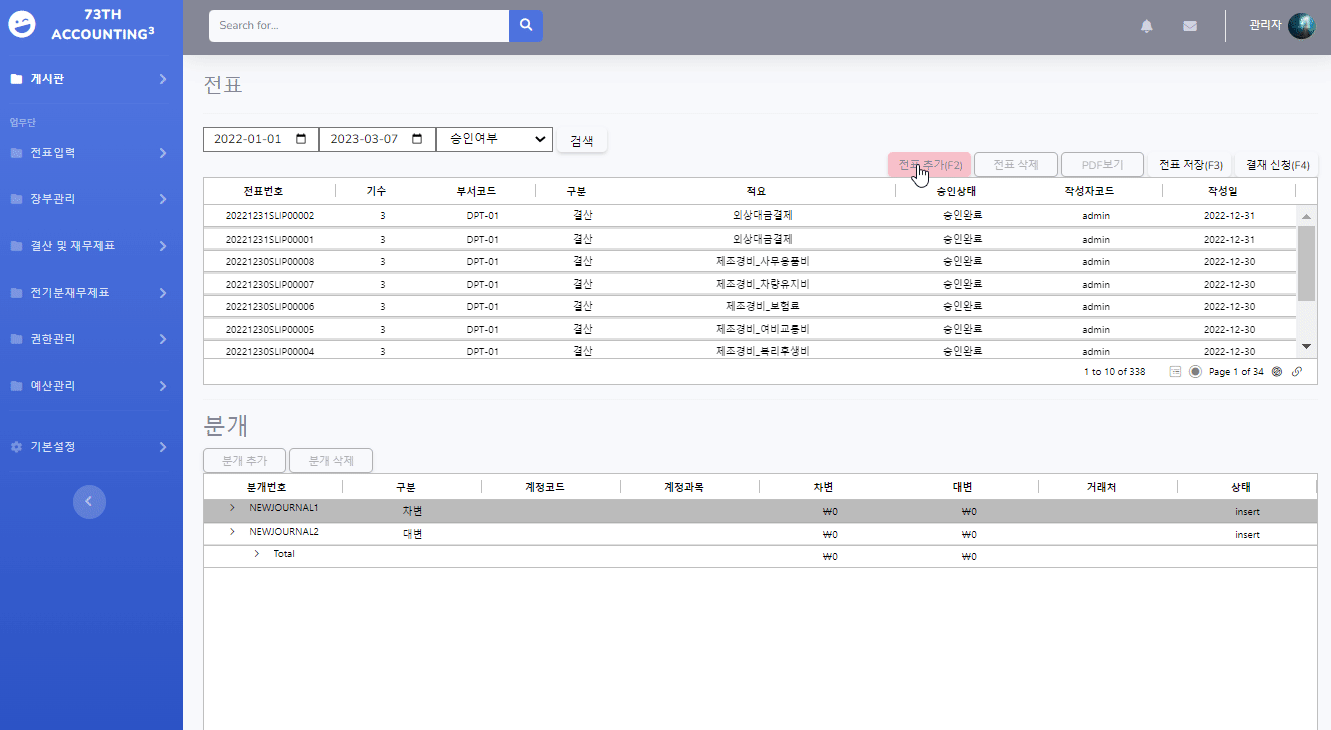Screen dimensions: 1331x730
Task: Click the gear icon beside 기본설정
Action: 16,447
